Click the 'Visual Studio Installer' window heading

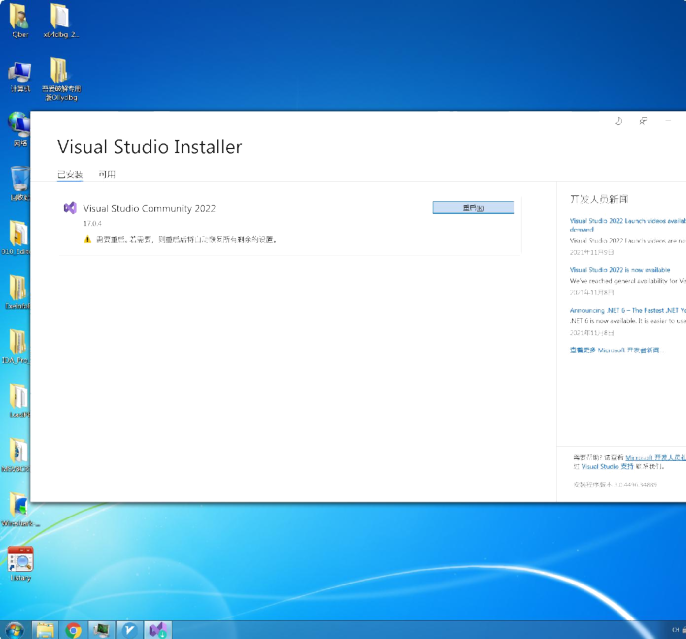tap(149, 147)
